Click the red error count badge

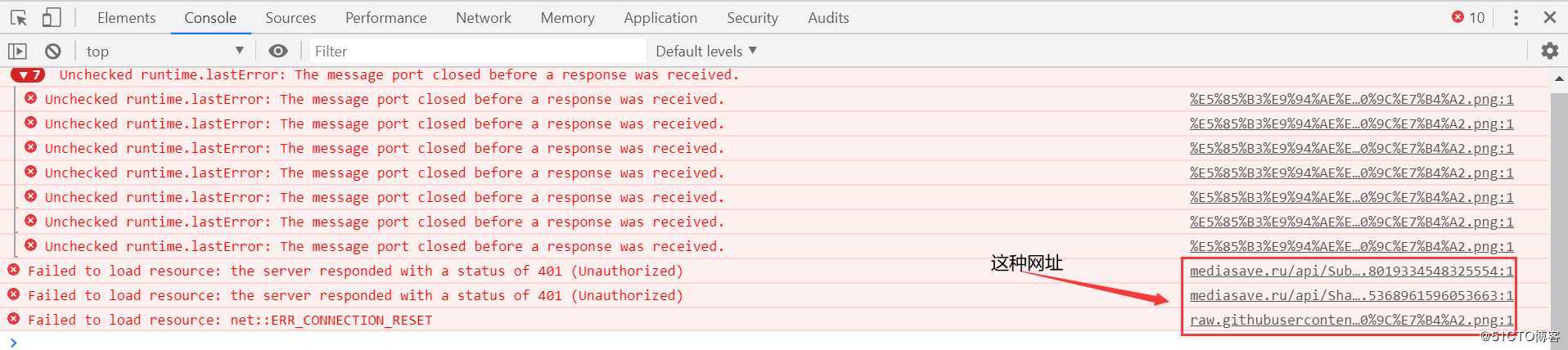(1468, 17)
